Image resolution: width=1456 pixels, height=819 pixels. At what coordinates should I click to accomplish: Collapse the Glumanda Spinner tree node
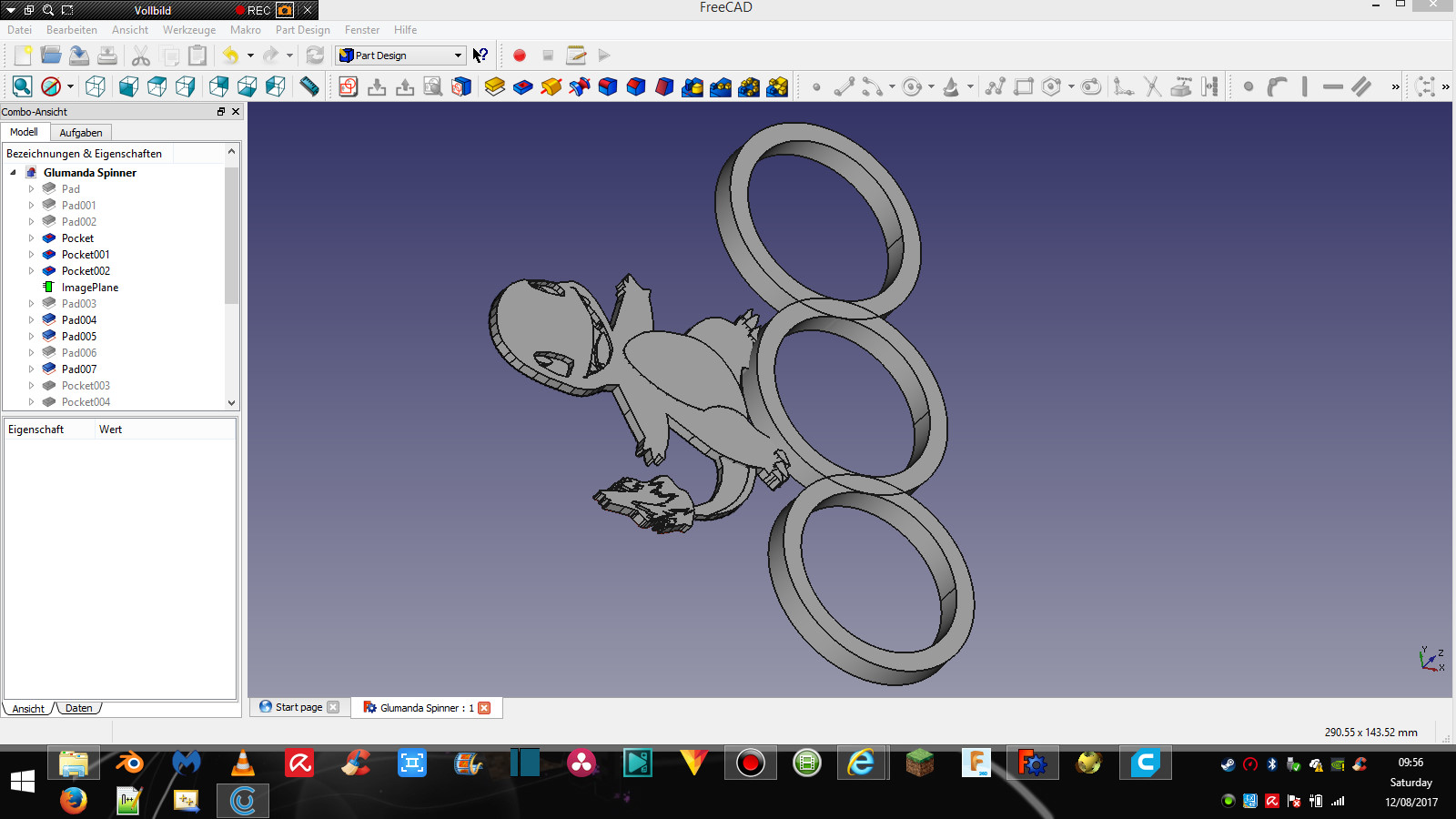pos(14,173)
